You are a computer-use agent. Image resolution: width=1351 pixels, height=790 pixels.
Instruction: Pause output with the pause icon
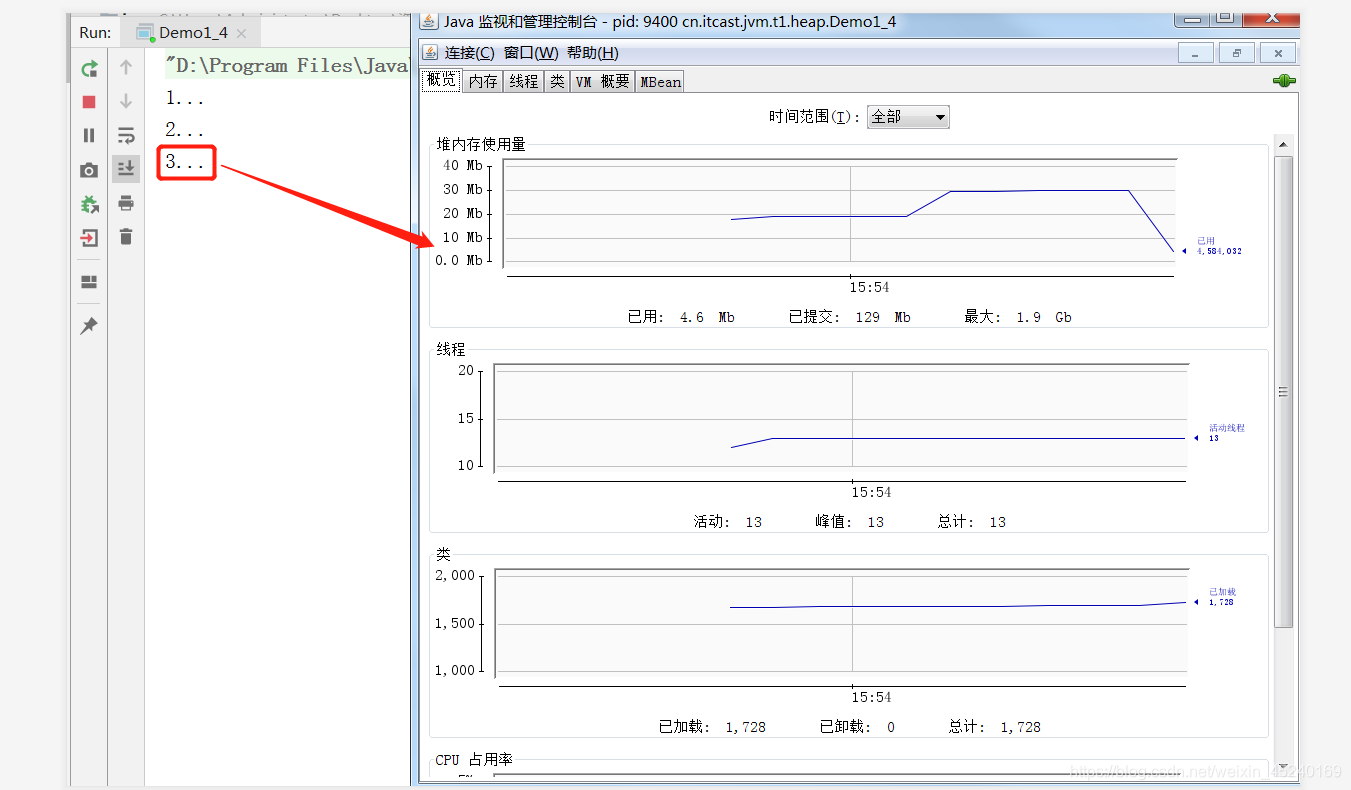point(89,135)
